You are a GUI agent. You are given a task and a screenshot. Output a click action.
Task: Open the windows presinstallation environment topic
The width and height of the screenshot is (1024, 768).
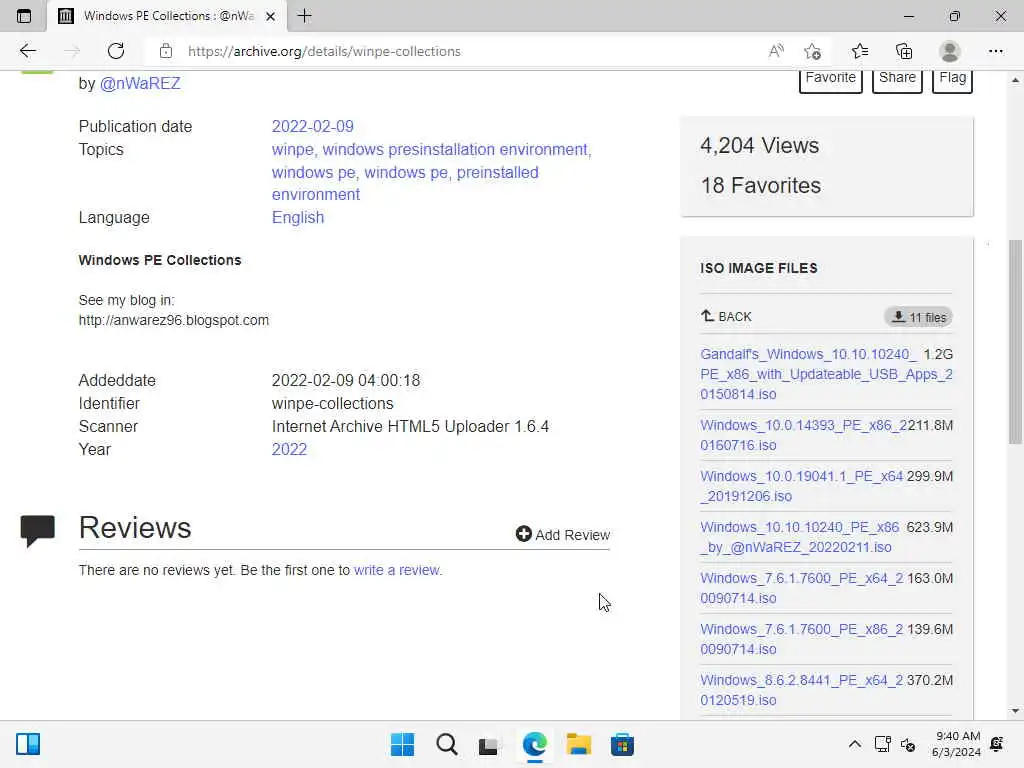(455, 150)
